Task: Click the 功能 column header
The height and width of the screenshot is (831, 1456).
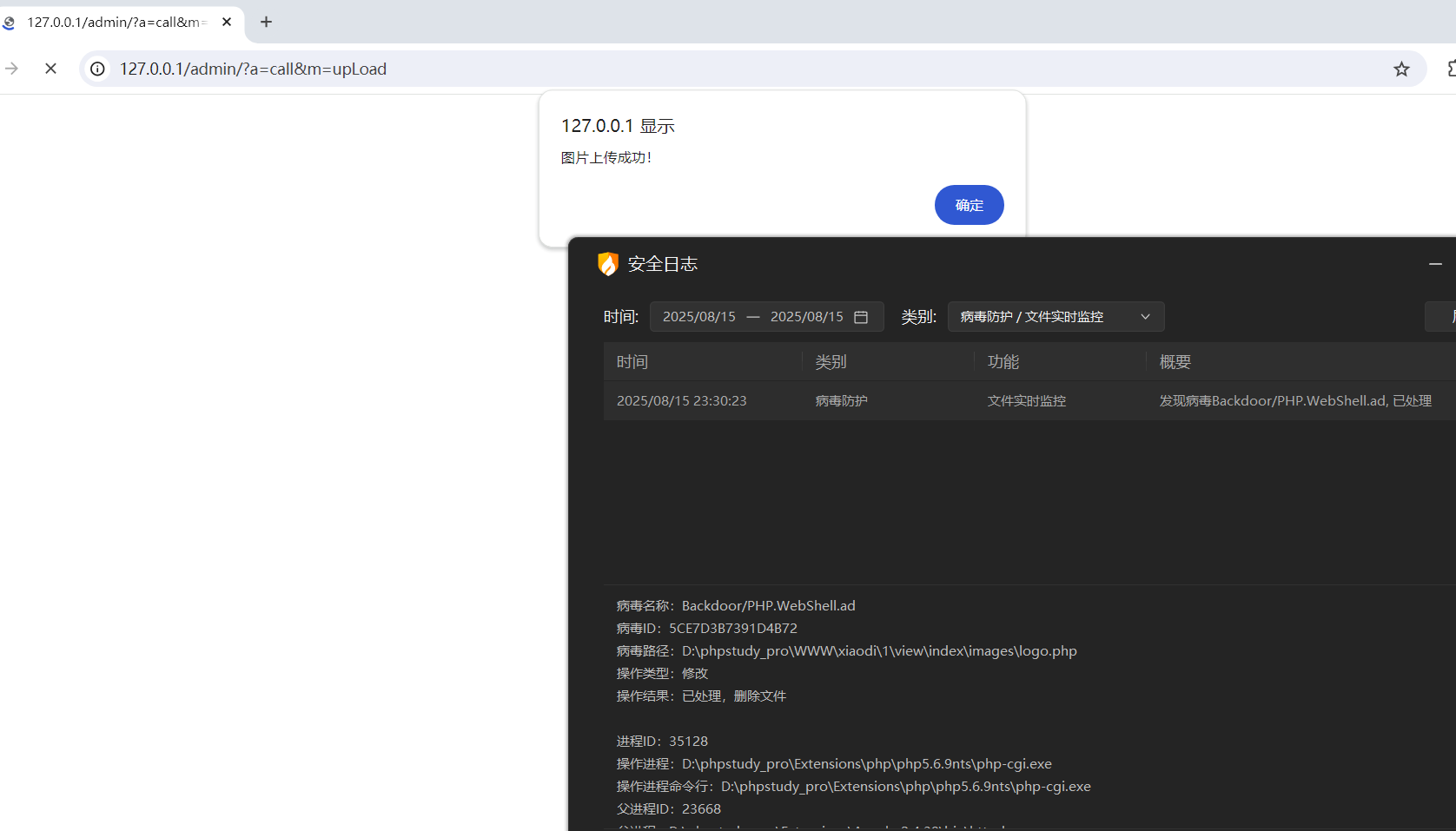Action: coord(1003,362)
